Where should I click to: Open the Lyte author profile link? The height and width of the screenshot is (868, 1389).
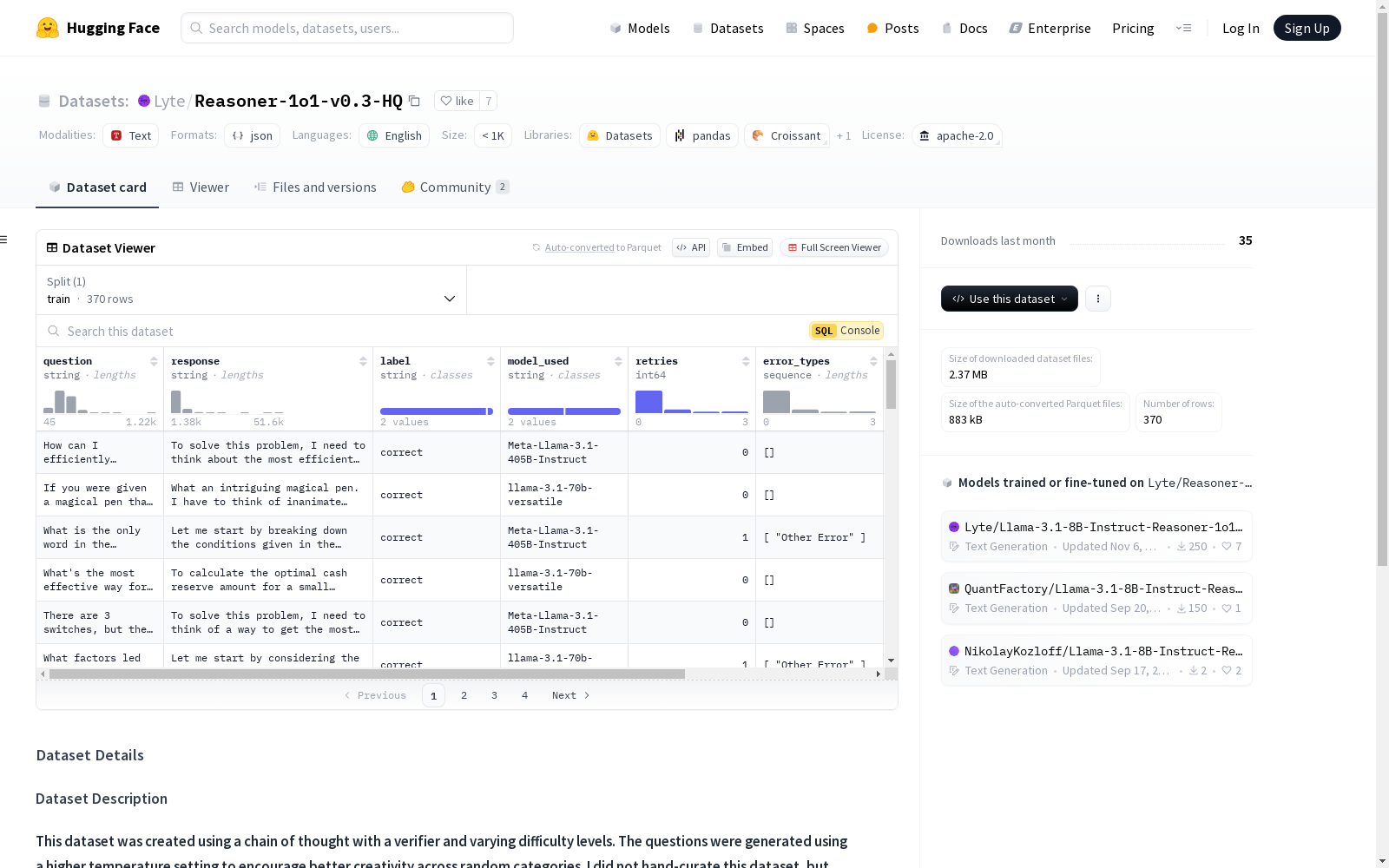pos(169,101)
